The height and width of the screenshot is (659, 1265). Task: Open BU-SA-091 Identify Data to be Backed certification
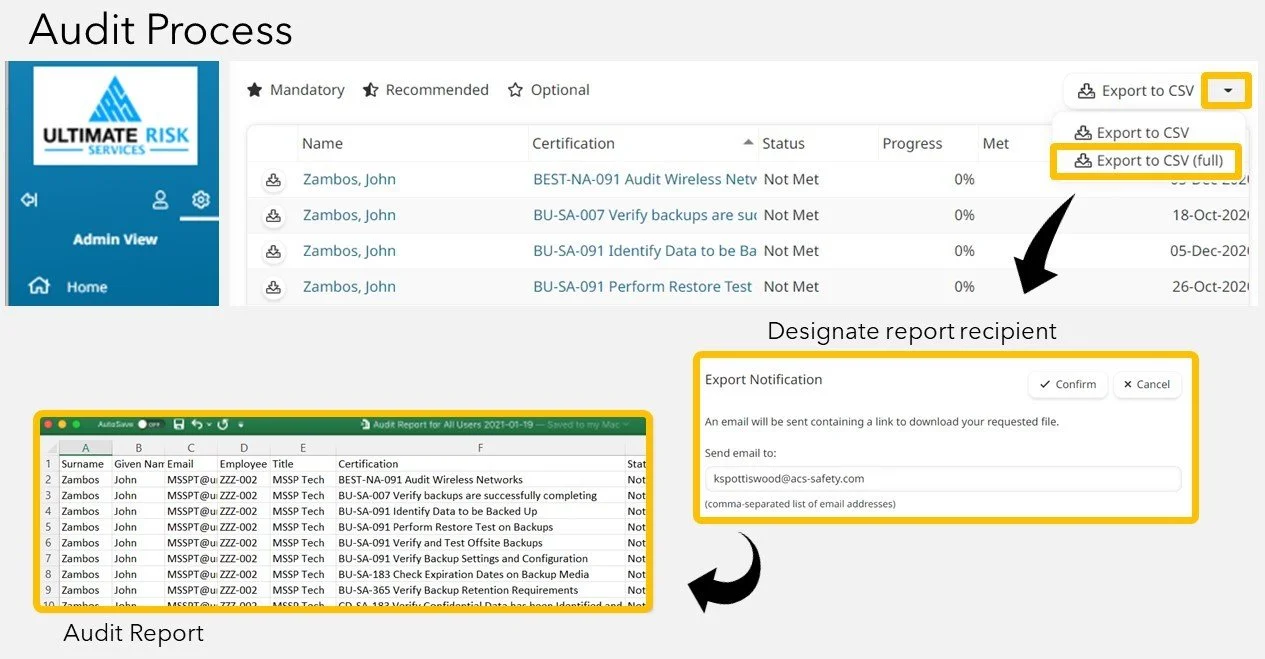[644, 252]
